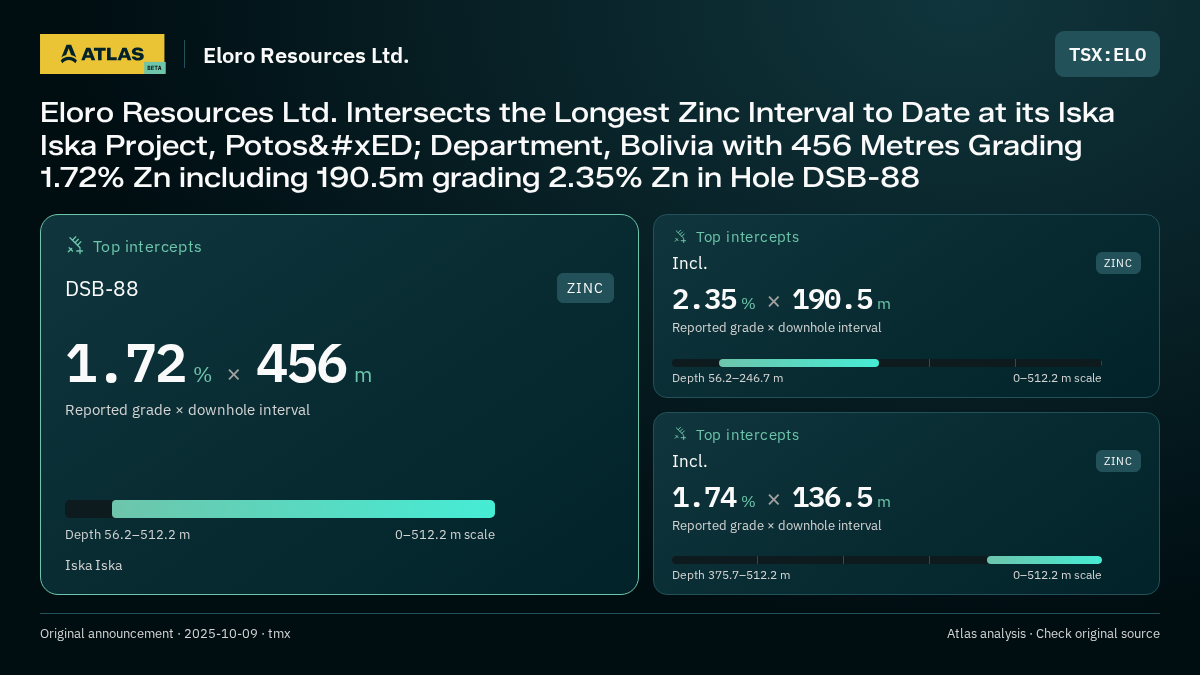Click the Atlas beta logo
This screenshot has width=1200, height=675.
click(102, 54)
